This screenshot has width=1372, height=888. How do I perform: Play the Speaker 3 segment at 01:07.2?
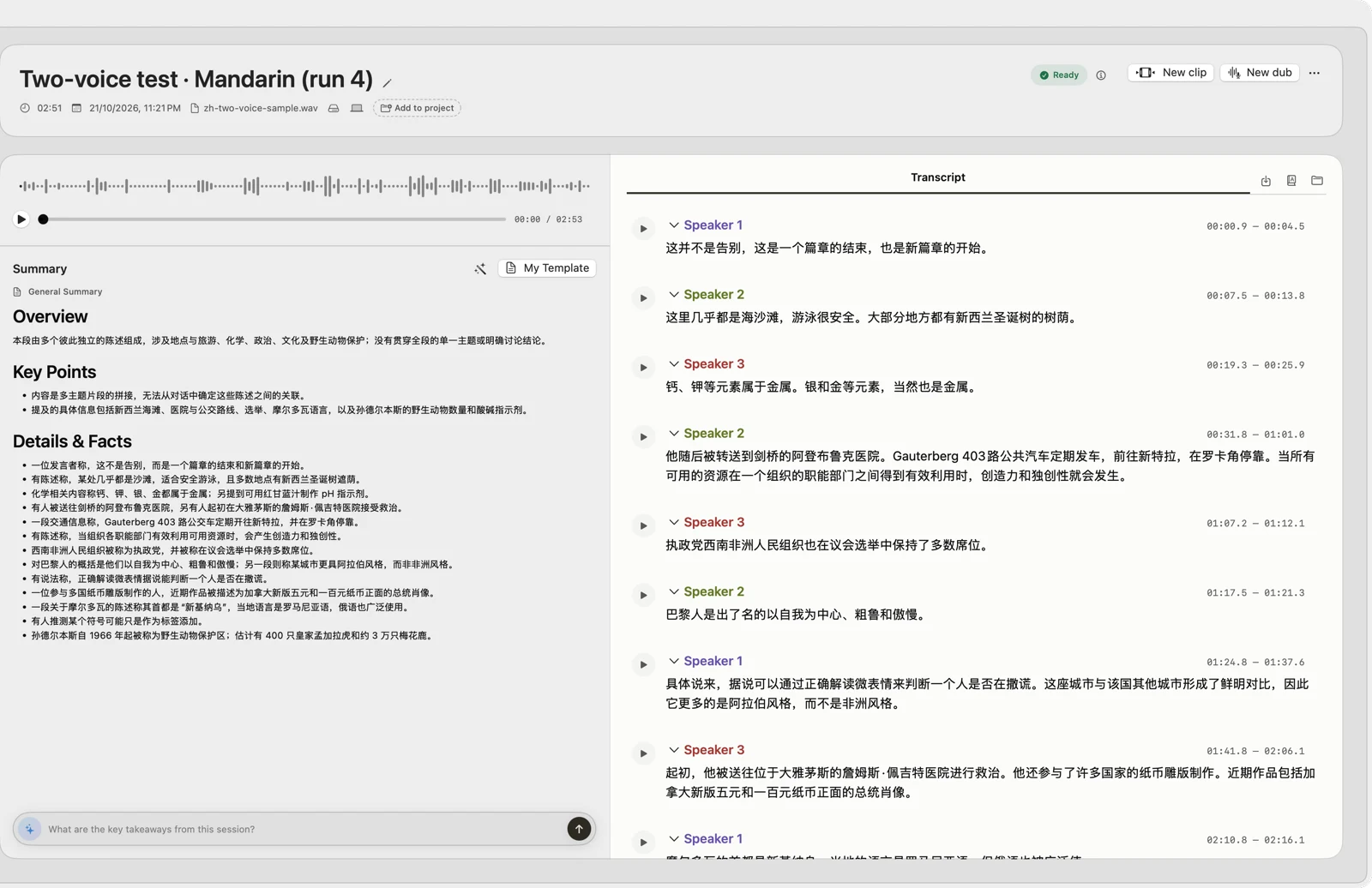pos(643,525)
